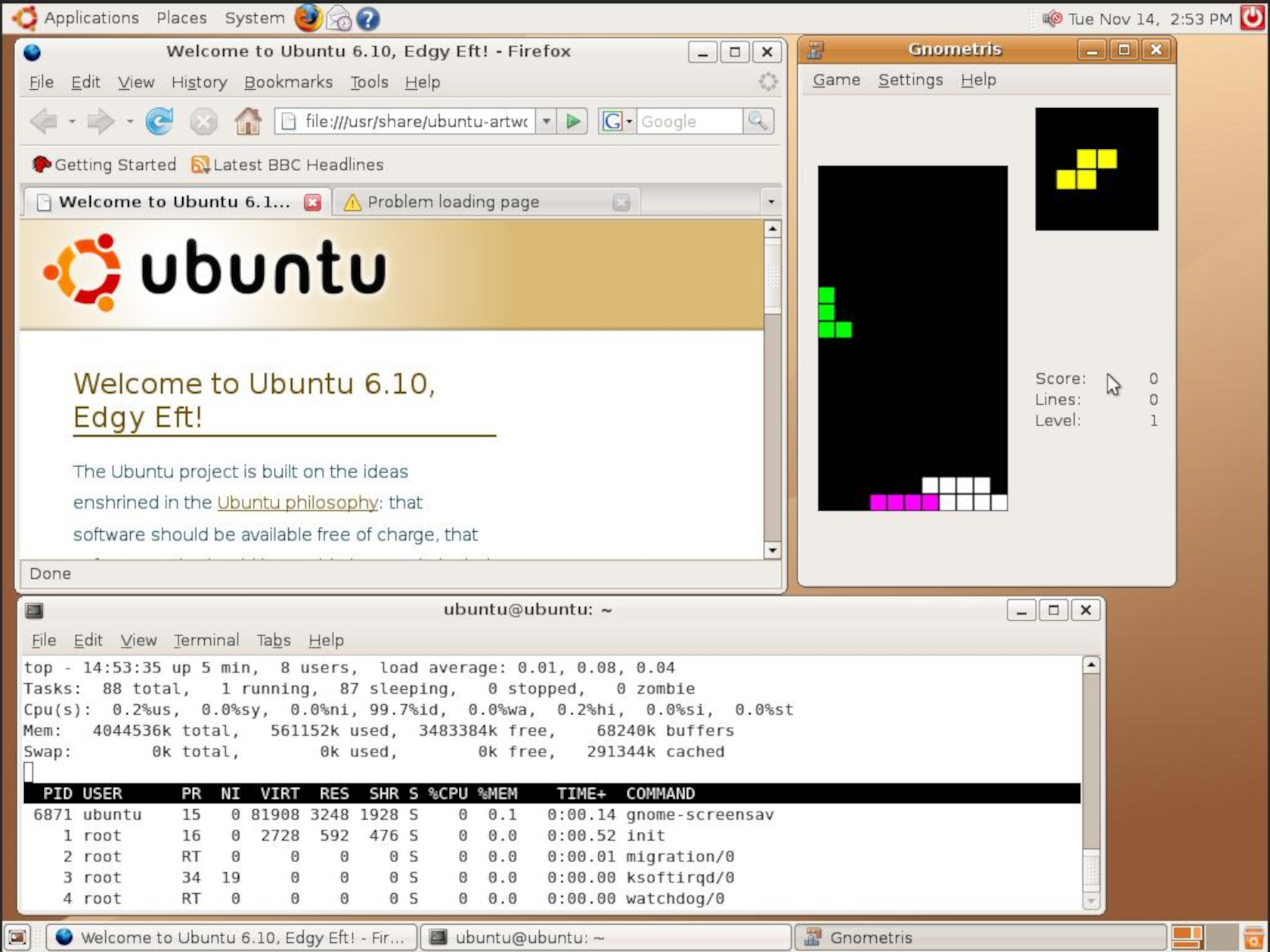Screen dimensions: 1270x952
Task: Go back with the Firefox back arrow
Action: (44, 121)
